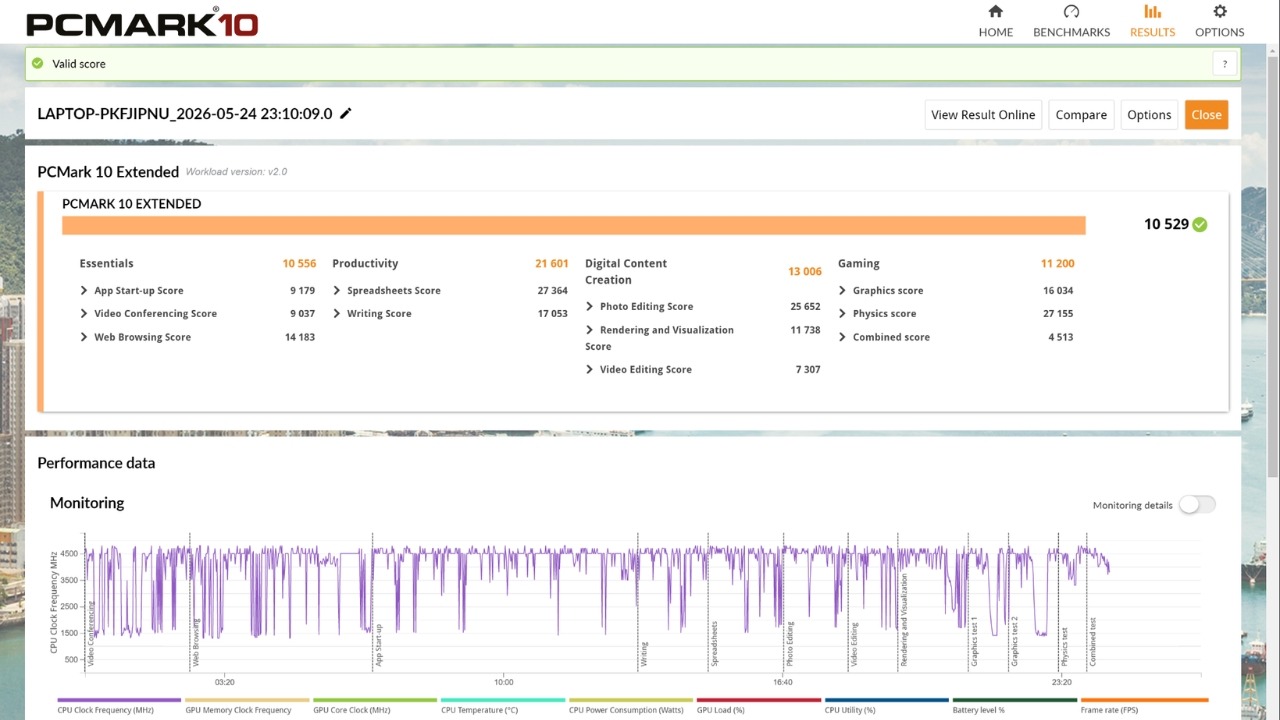Click the Video Editing marker on chart

(x=855, y=644)
